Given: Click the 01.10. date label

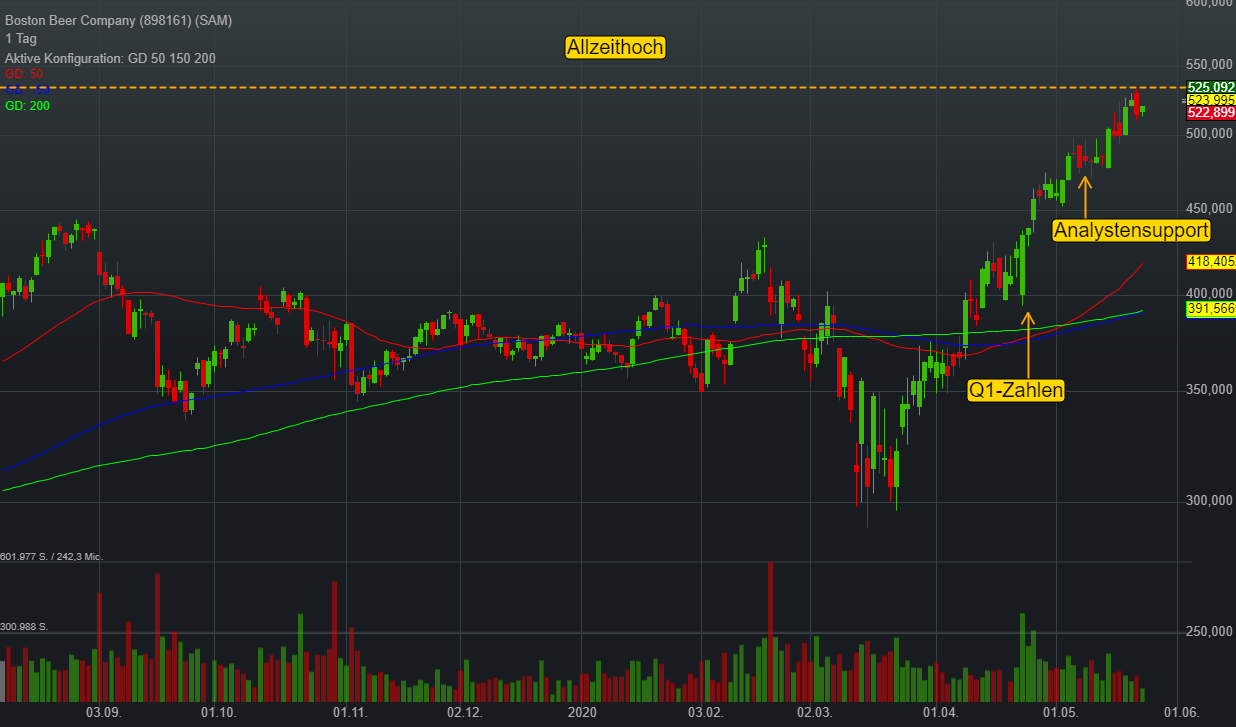Looking at the screenshot, I should coord(217,713).
